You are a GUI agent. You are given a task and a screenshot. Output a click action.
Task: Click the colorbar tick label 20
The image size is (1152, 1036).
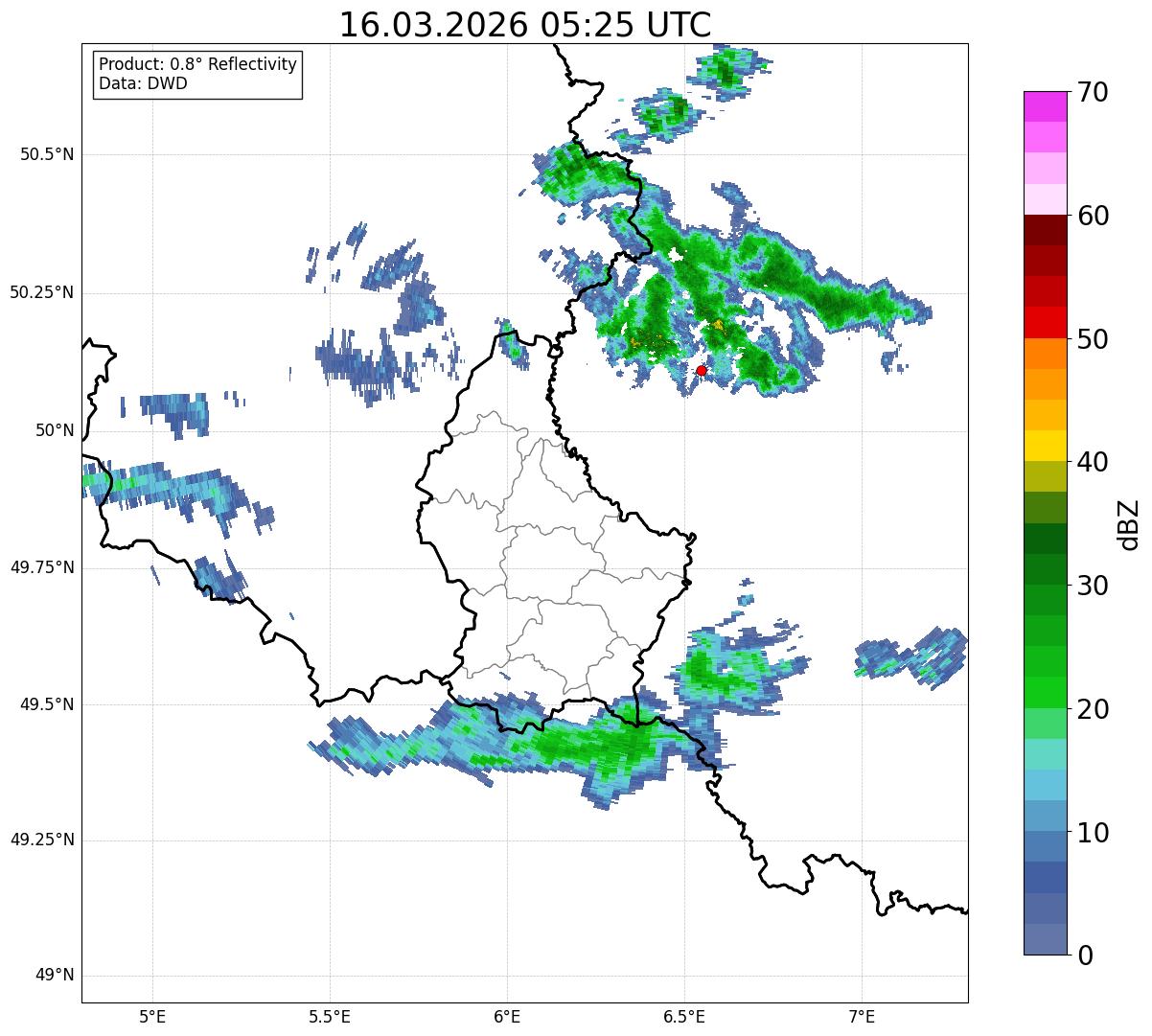[1093, 709]
